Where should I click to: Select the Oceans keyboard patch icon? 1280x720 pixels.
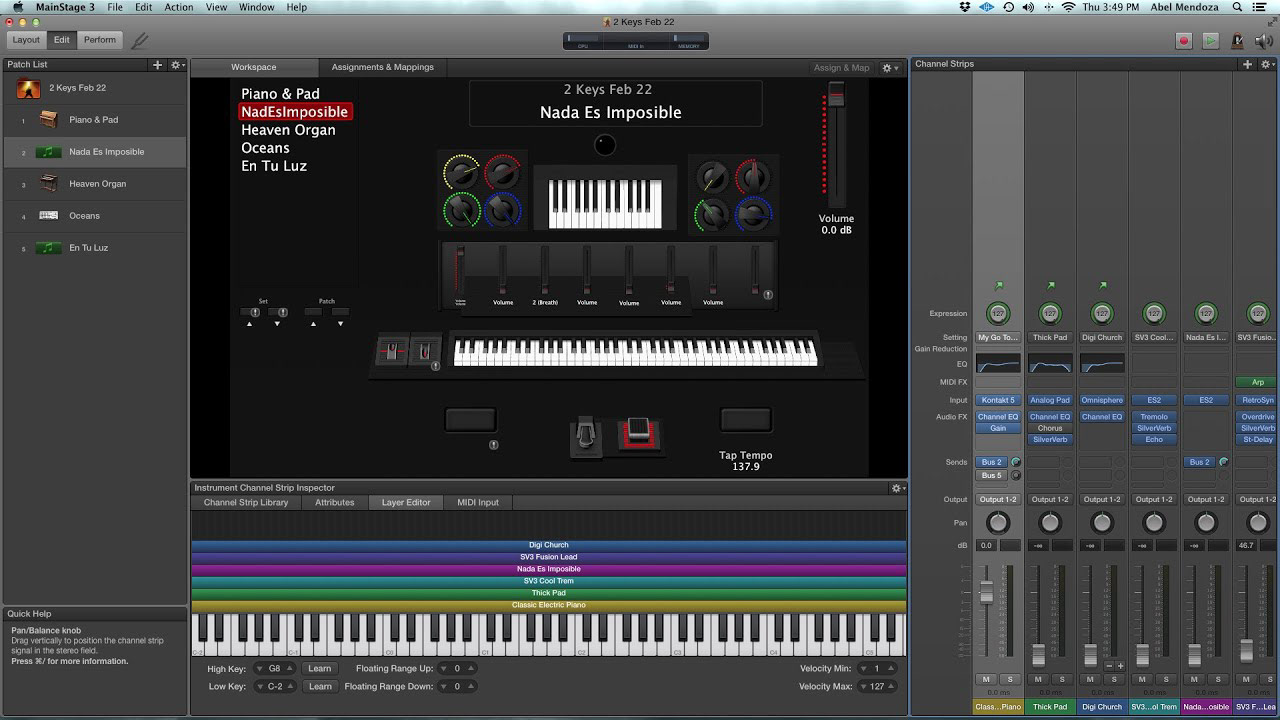(x=48, y=215)
